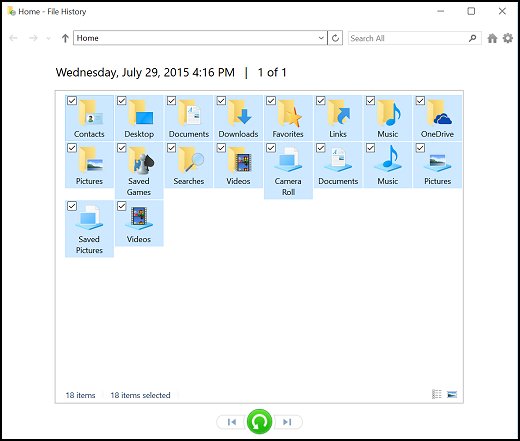
Task: Switch to details view
Action: [x=436, y=394]
